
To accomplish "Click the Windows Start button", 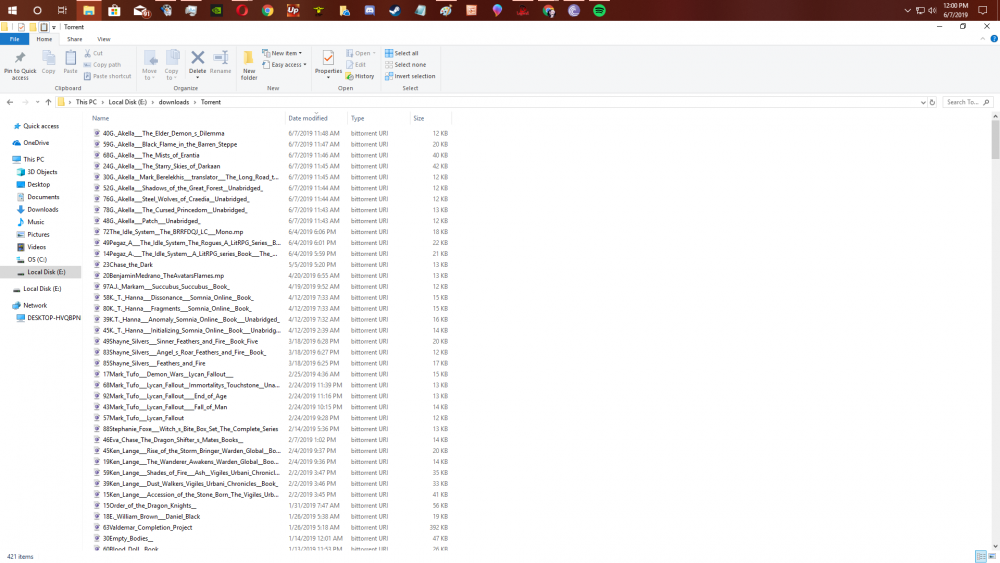I will click(x=12, y=10).
